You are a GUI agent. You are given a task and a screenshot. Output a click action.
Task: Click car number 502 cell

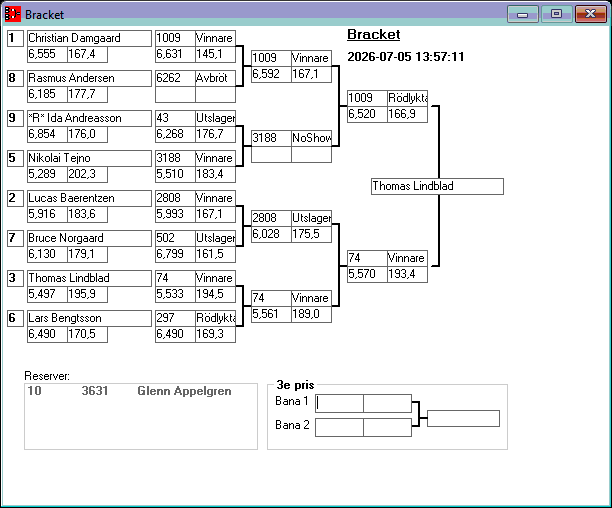coord(175,238)
